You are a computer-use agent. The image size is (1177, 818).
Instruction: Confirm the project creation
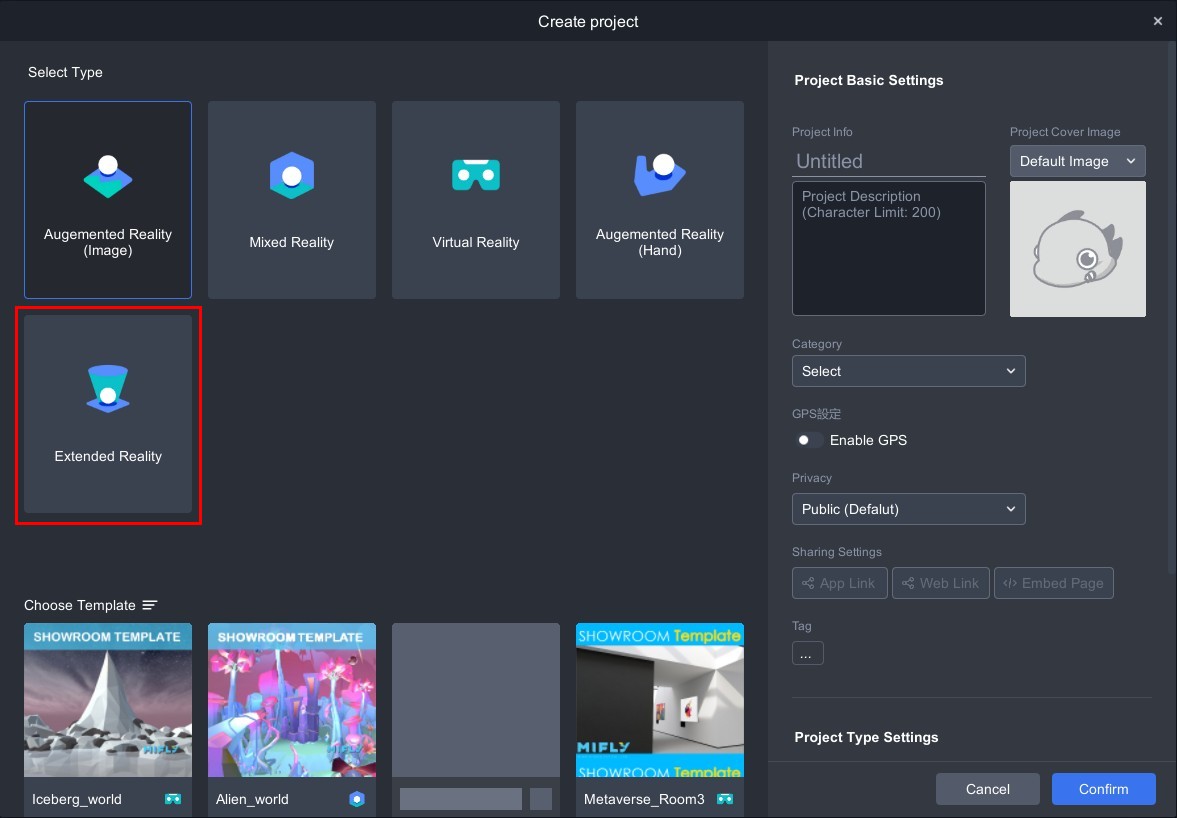(x=1103, y=789)
